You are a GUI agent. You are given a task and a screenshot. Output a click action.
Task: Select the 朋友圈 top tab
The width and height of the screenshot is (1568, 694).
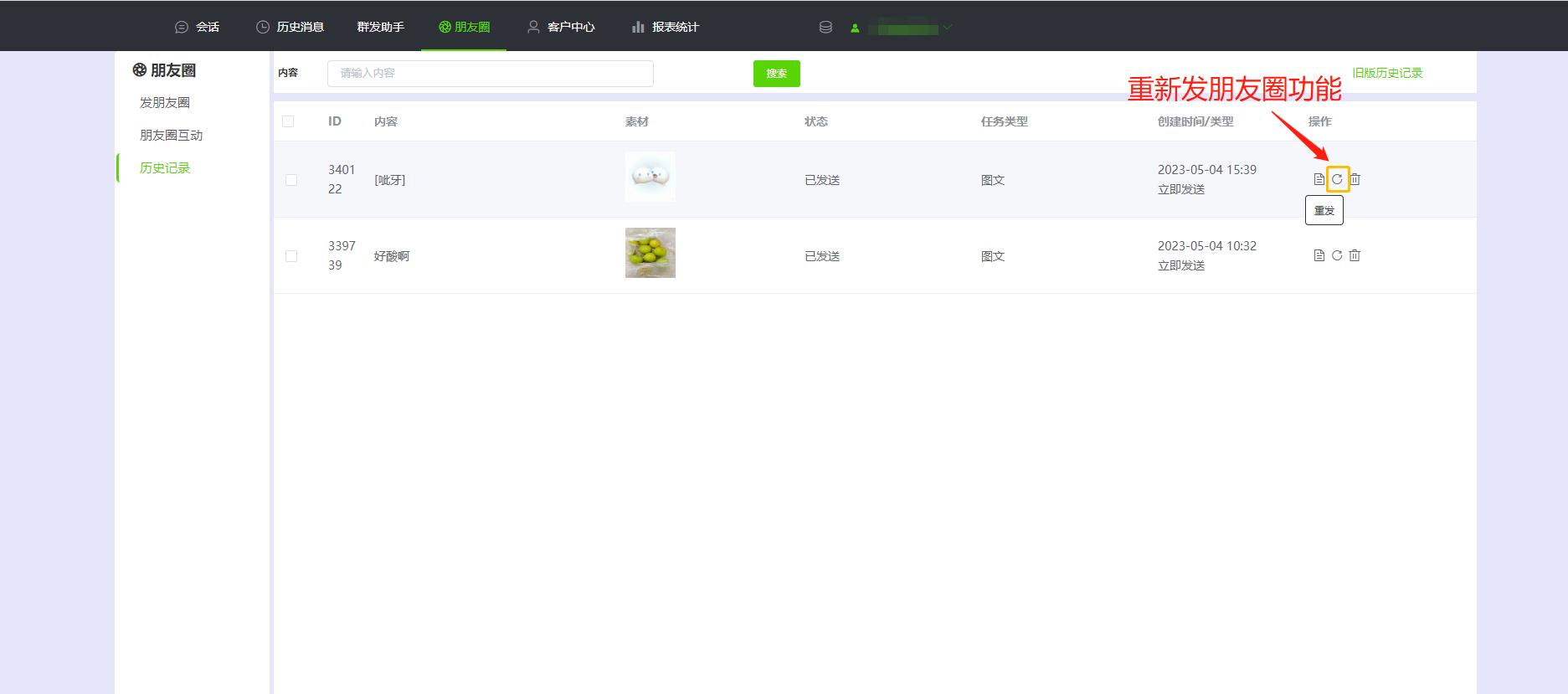click(x=465, y=27)
